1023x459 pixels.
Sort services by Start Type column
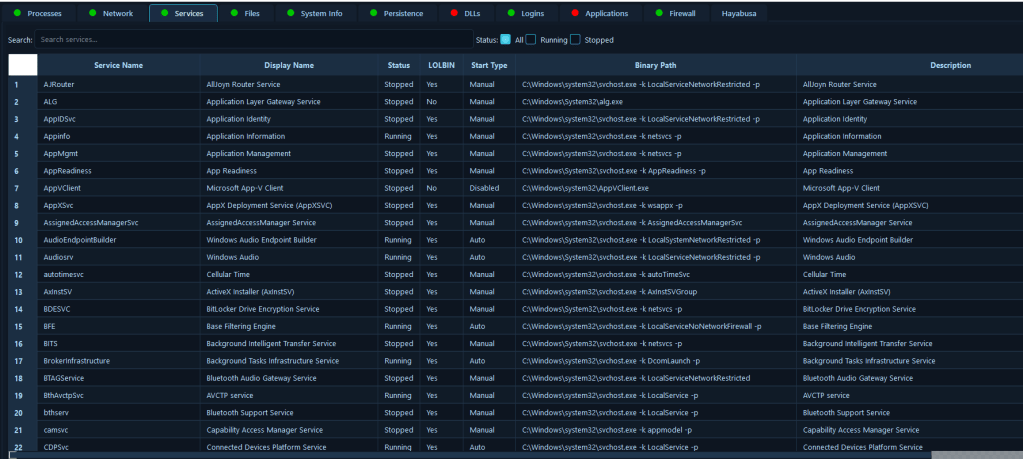[489, 65]
